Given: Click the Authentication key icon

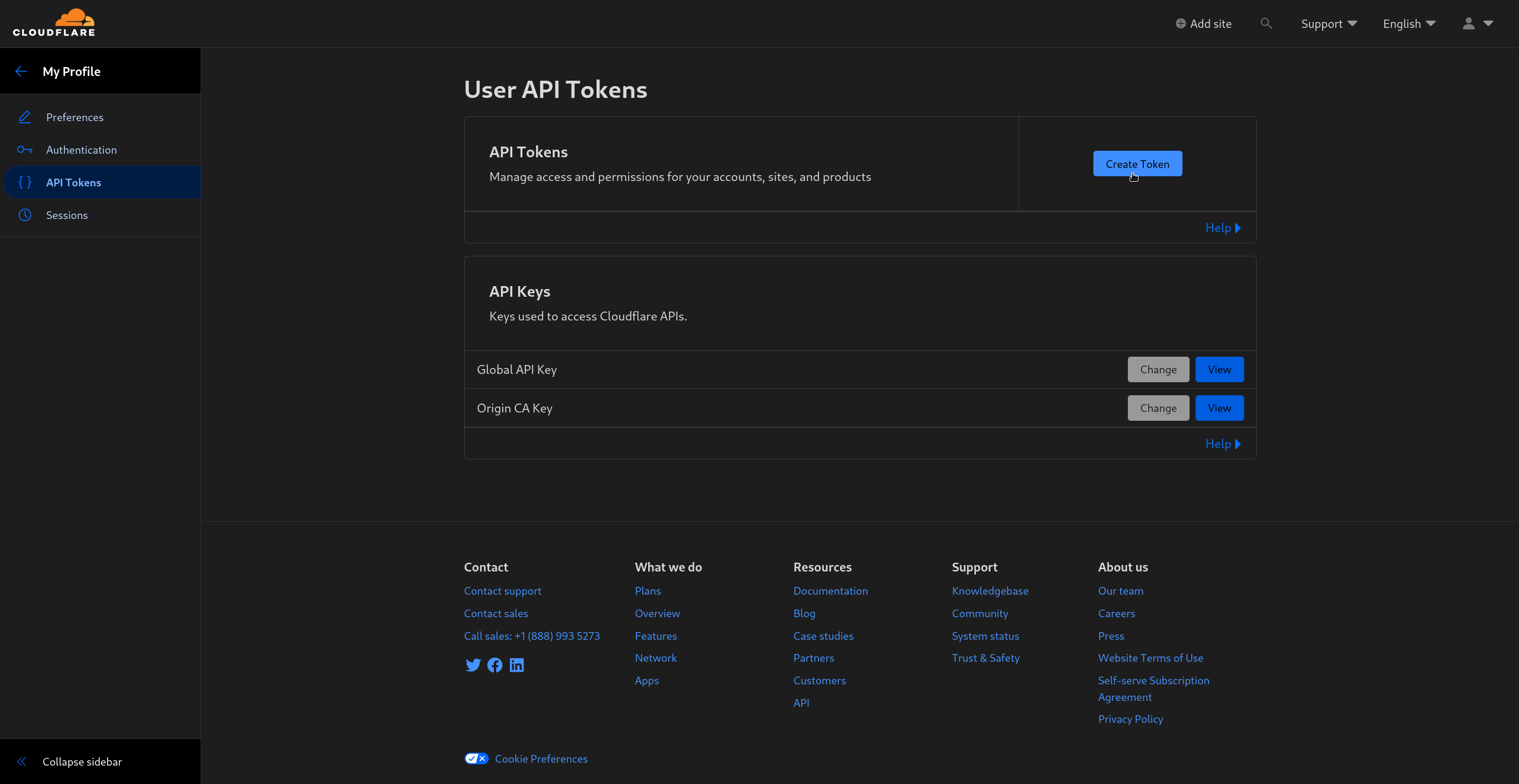Looking at the screenshot, I should pos(25,150).
